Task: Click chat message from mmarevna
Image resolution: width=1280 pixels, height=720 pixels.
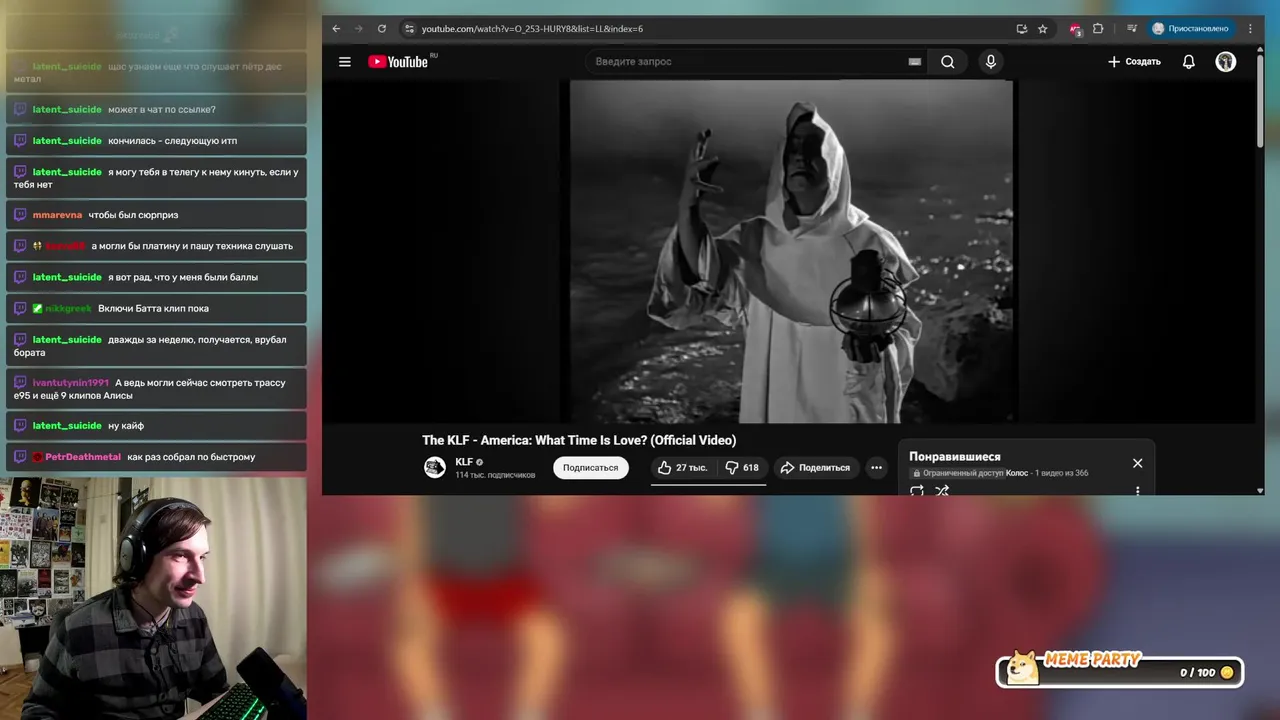Action: (156, 215)
